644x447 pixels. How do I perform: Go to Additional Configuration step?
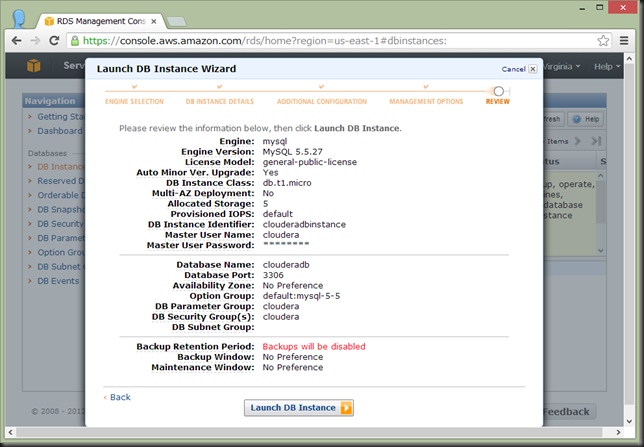pos(322,101)
